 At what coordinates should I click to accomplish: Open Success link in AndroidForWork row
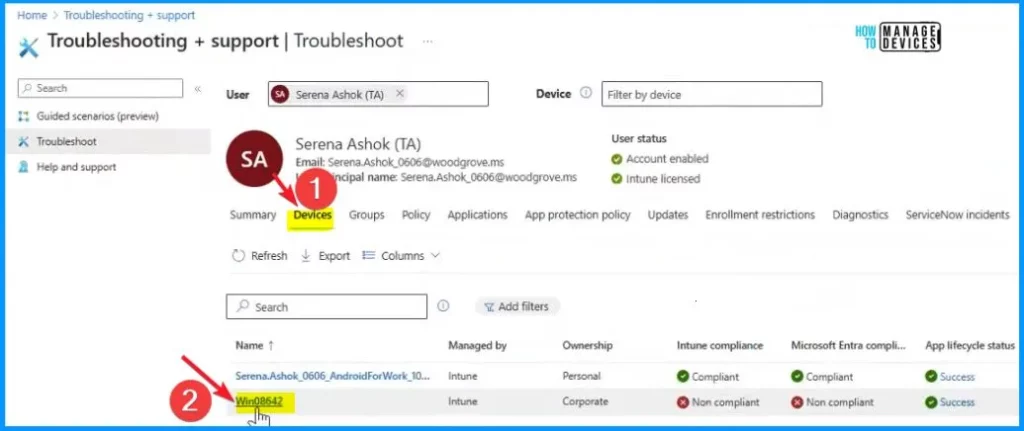pos(957,377)
